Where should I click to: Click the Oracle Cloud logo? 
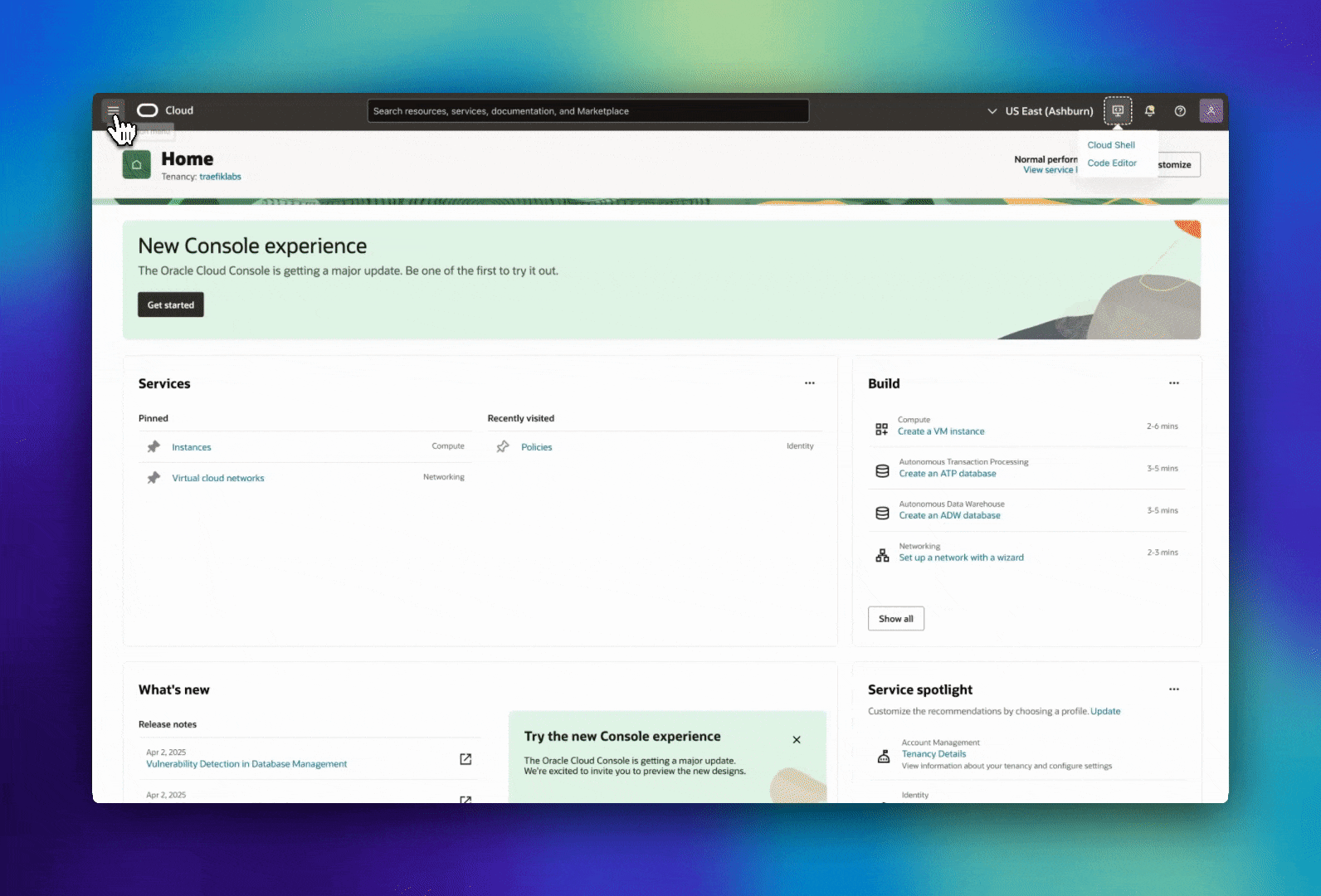pyautogui.click(x=165, y=110)
